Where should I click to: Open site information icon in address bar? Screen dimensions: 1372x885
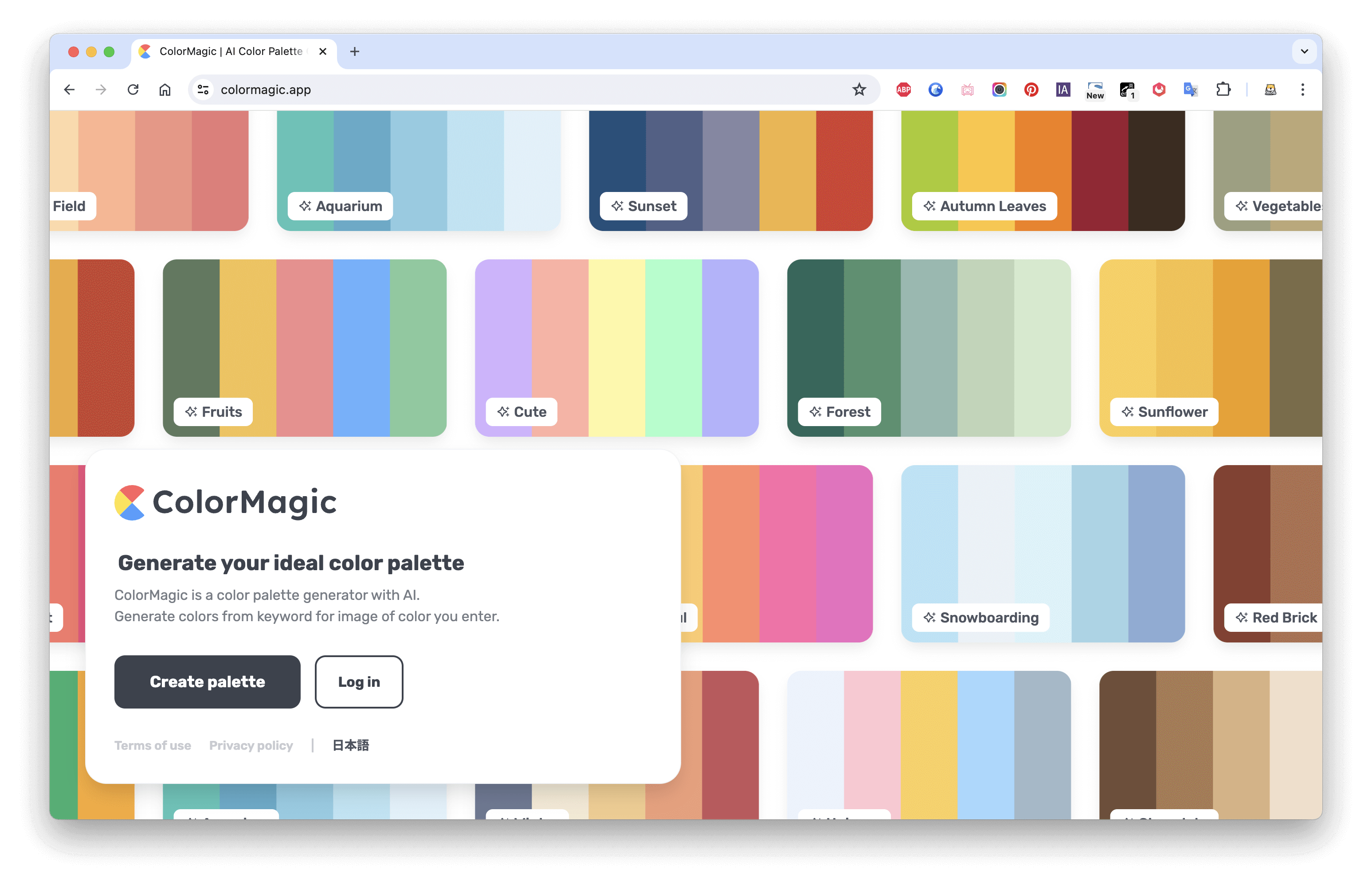(x=204, y=90)
